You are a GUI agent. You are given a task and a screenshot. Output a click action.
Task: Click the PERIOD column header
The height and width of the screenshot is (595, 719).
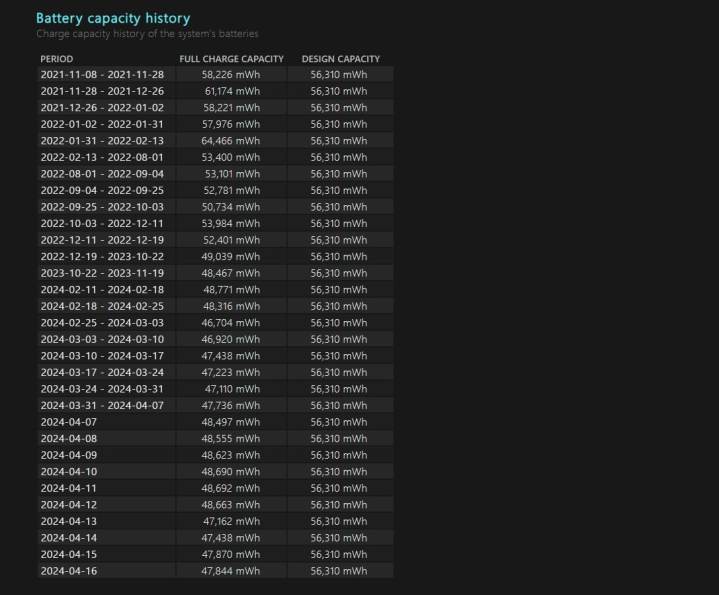coord(56,59)
